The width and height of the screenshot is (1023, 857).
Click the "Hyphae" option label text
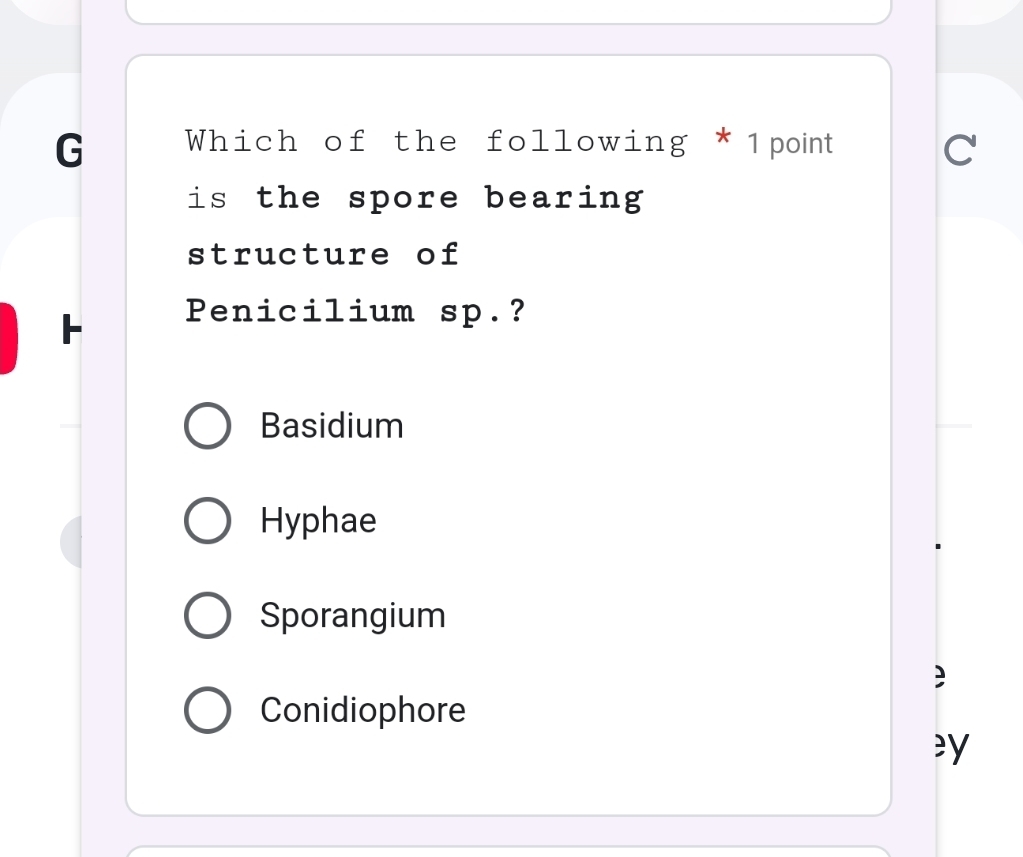point(318,521)
